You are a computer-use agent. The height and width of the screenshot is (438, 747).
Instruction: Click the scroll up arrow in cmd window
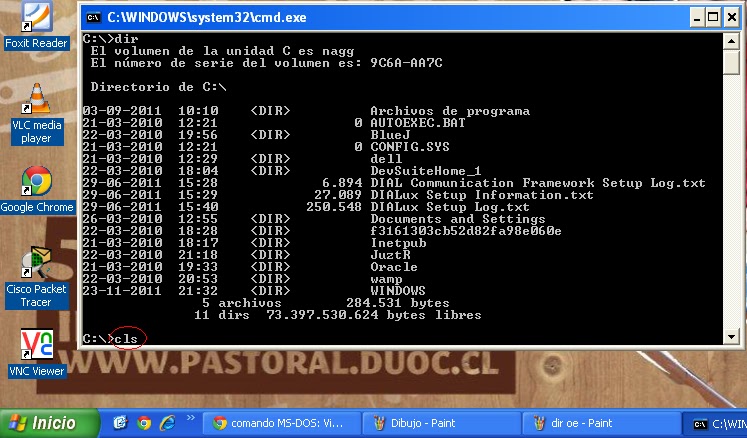click(731, 41)
